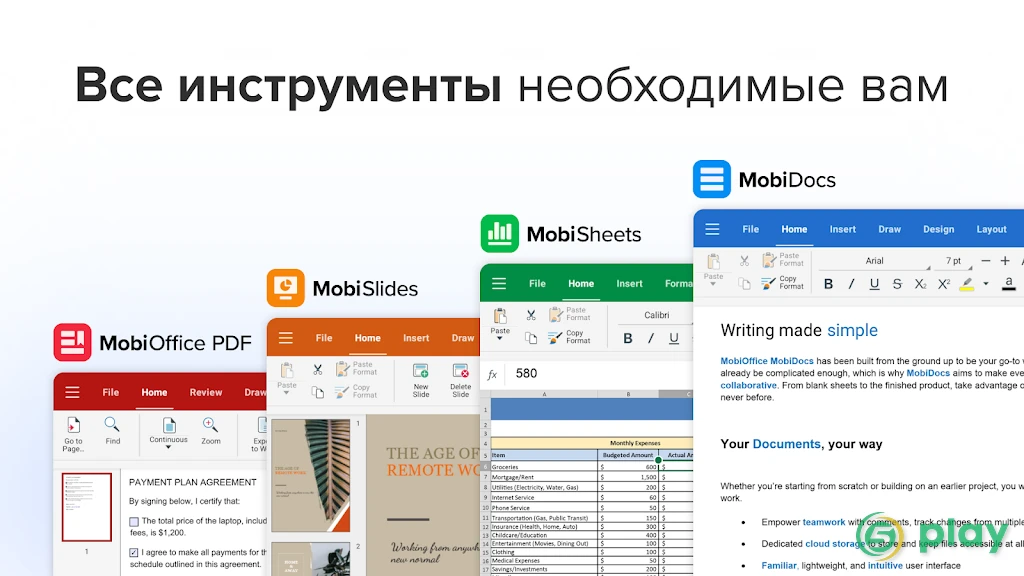Toggle Italic in MobiSheets toolbar

pyautogui.click(x=650, y=338)
